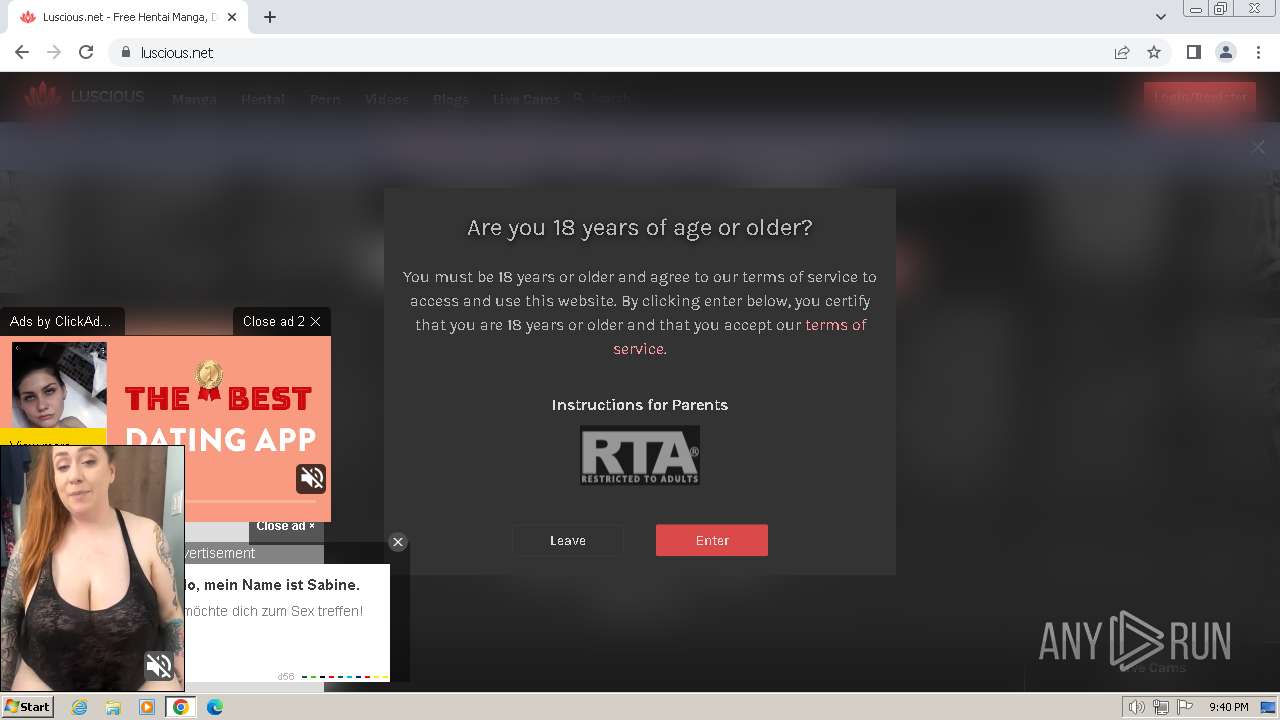Expand the tab search dropdown

[x=1161, y=17]
